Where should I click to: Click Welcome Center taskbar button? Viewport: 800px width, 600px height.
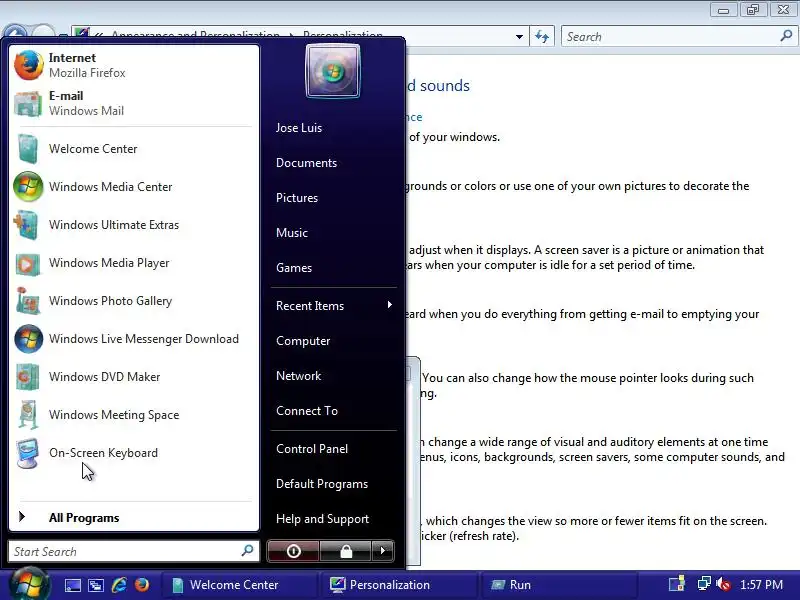[x=238, y=585]
